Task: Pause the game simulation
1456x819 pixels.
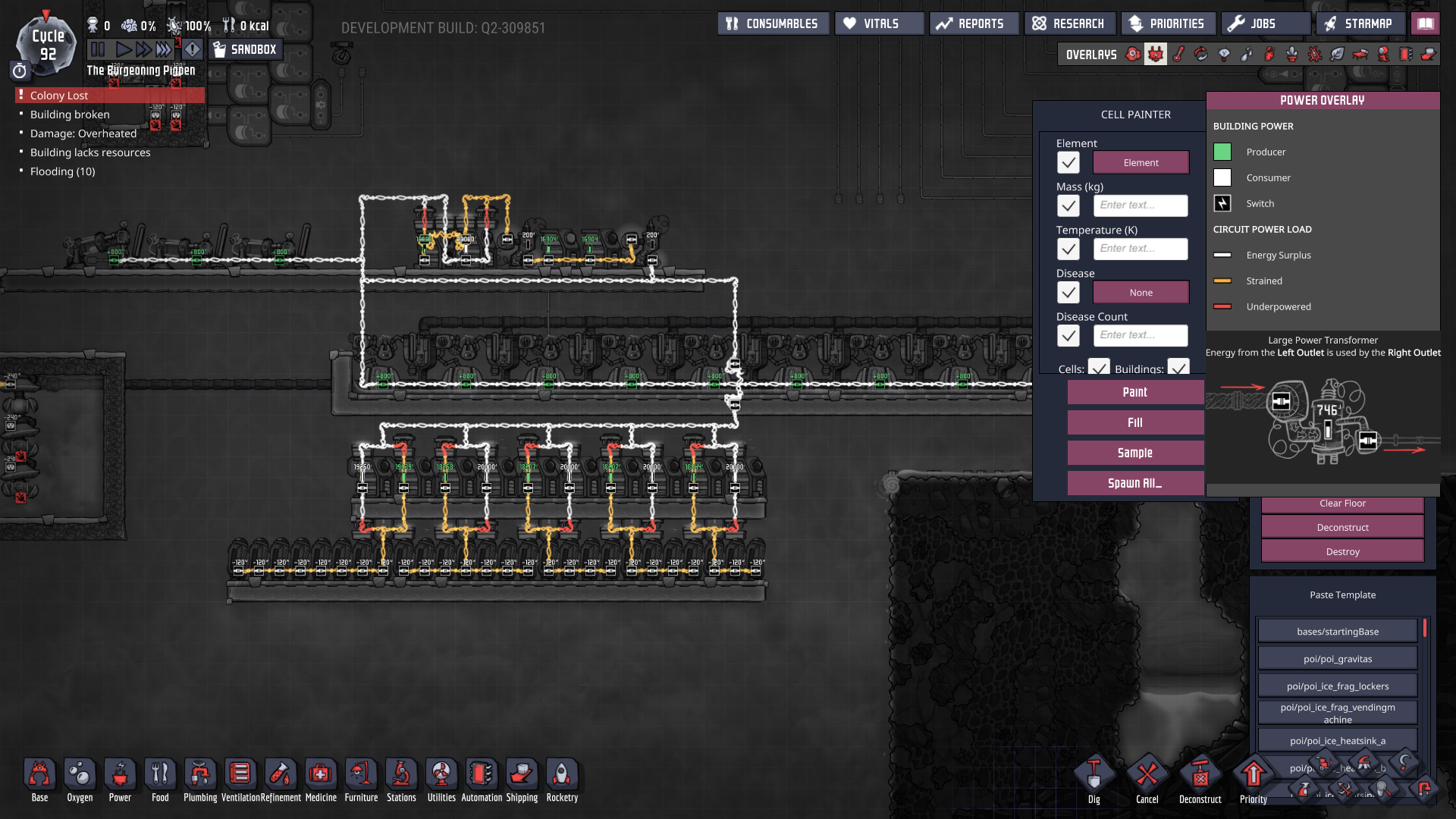Action: [98, 50]
